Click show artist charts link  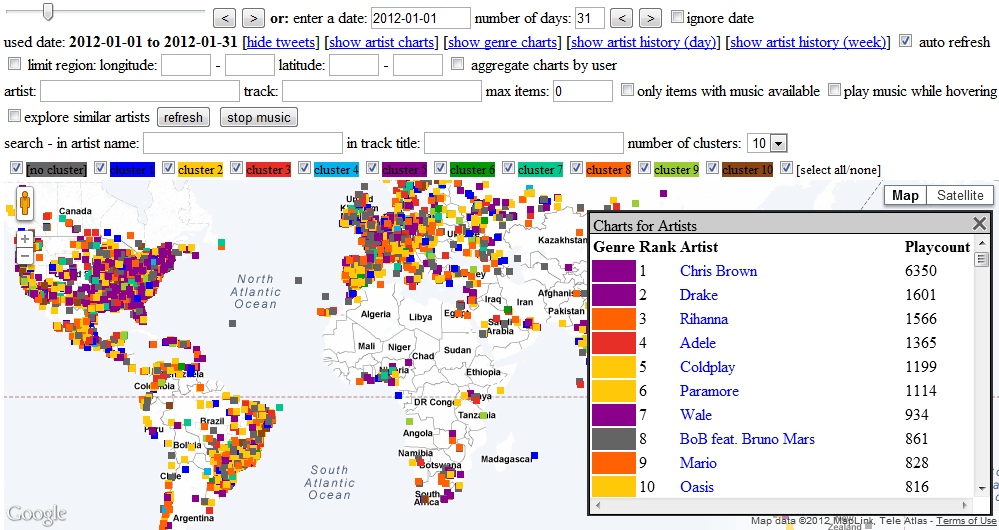tap(381, 43)
